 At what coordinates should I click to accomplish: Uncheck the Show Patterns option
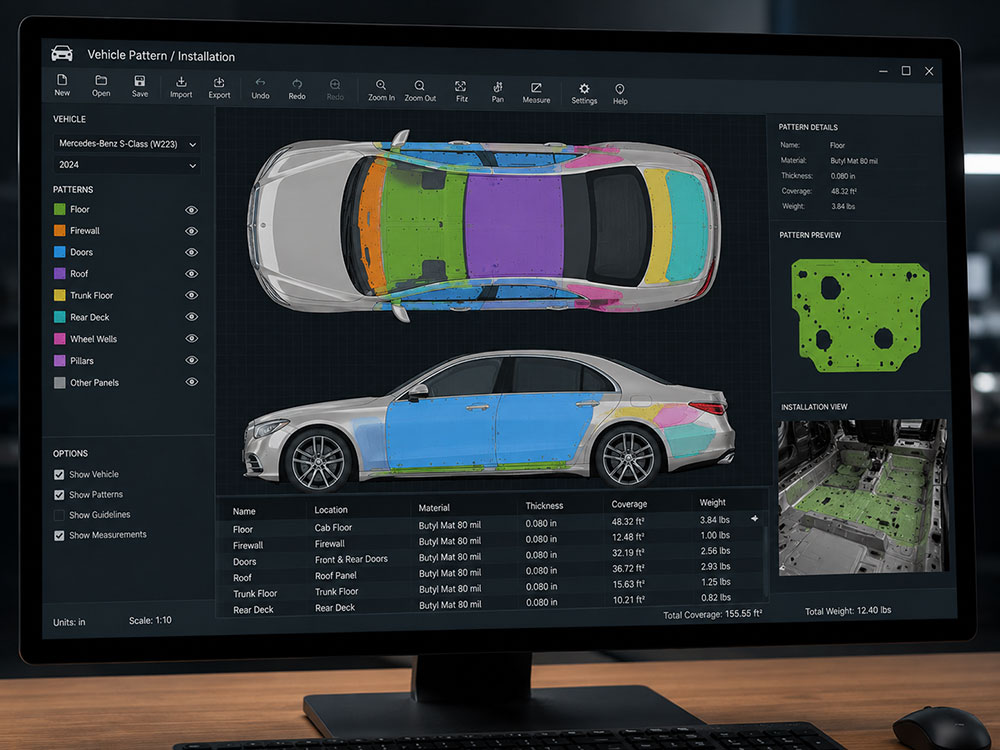59,495
